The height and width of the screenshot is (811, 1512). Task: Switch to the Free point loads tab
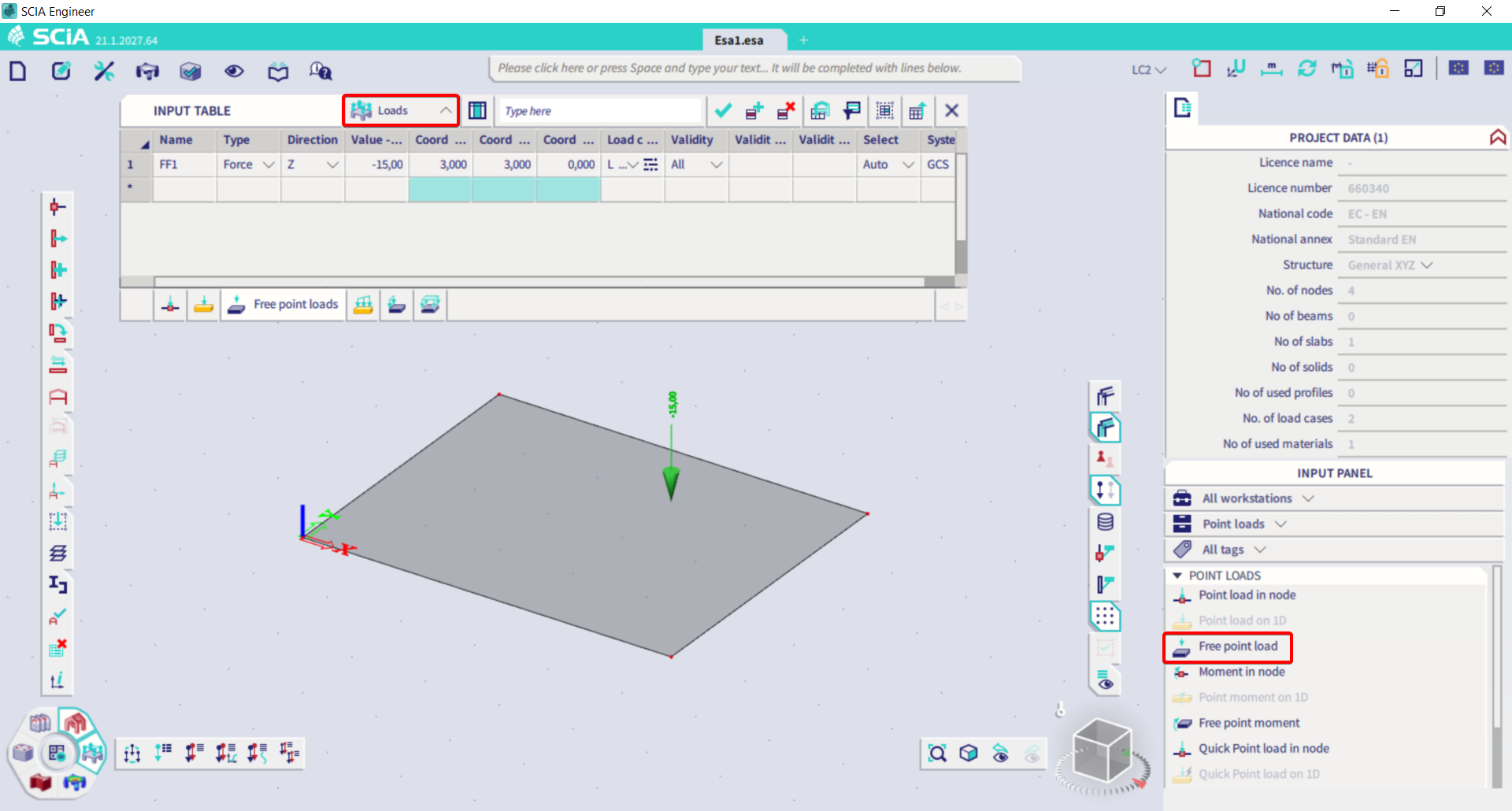click(x=283, y=305)
